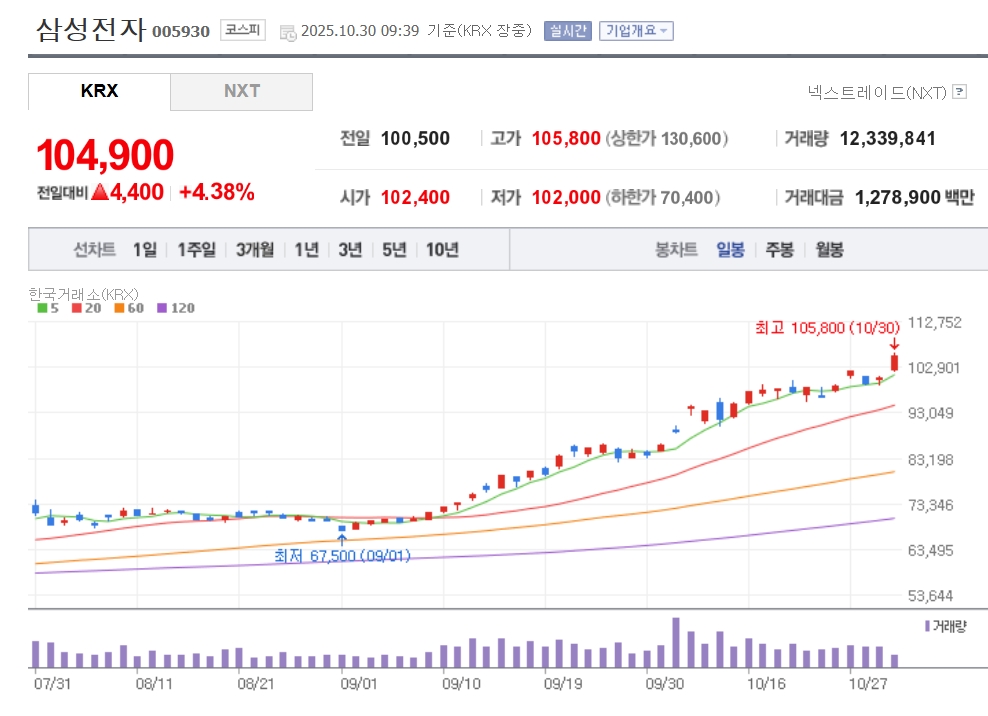Viewport: 988px width, 716px height.
Task: Click the calendar icon beside the date
Action: click(x=288, y=32)
